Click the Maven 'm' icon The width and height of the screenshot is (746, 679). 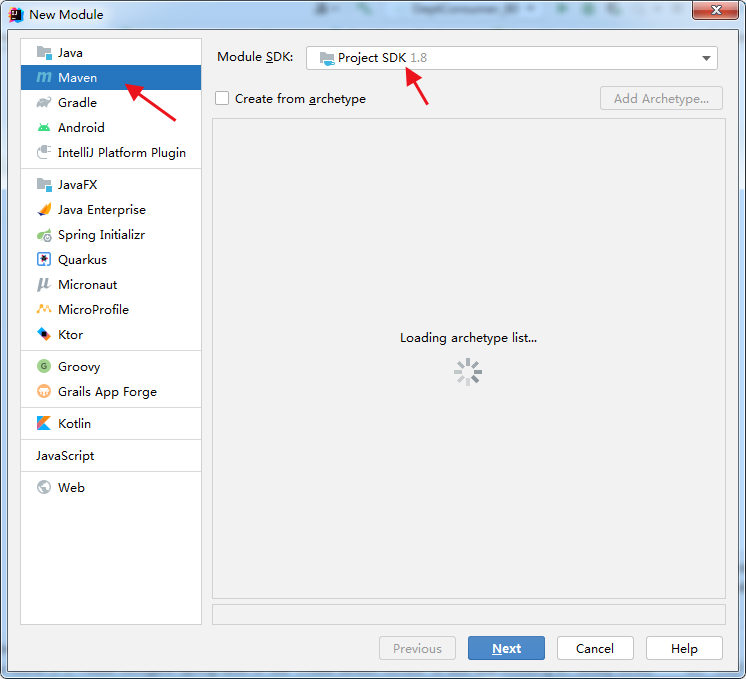pos(44,77)
